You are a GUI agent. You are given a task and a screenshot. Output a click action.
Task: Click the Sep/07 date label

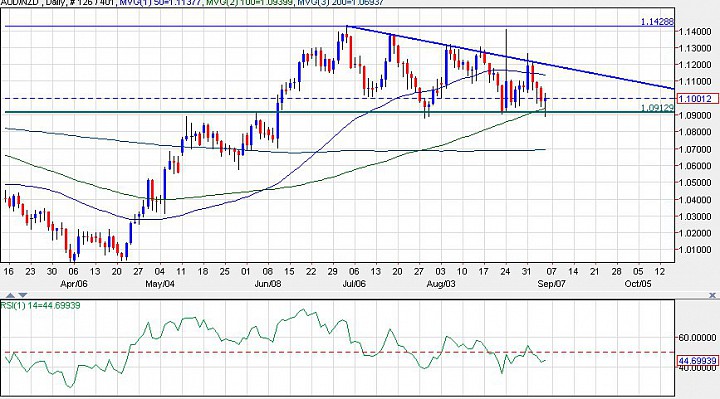[551, 284]
